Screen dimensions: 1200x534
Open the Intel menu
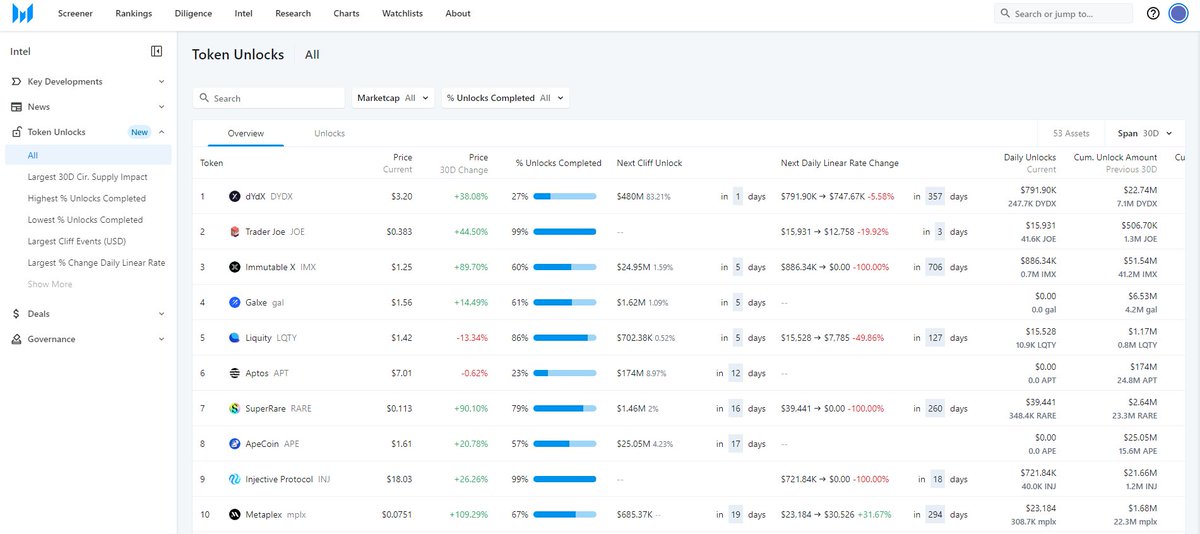pyautogui.click(x=243, y=14)
